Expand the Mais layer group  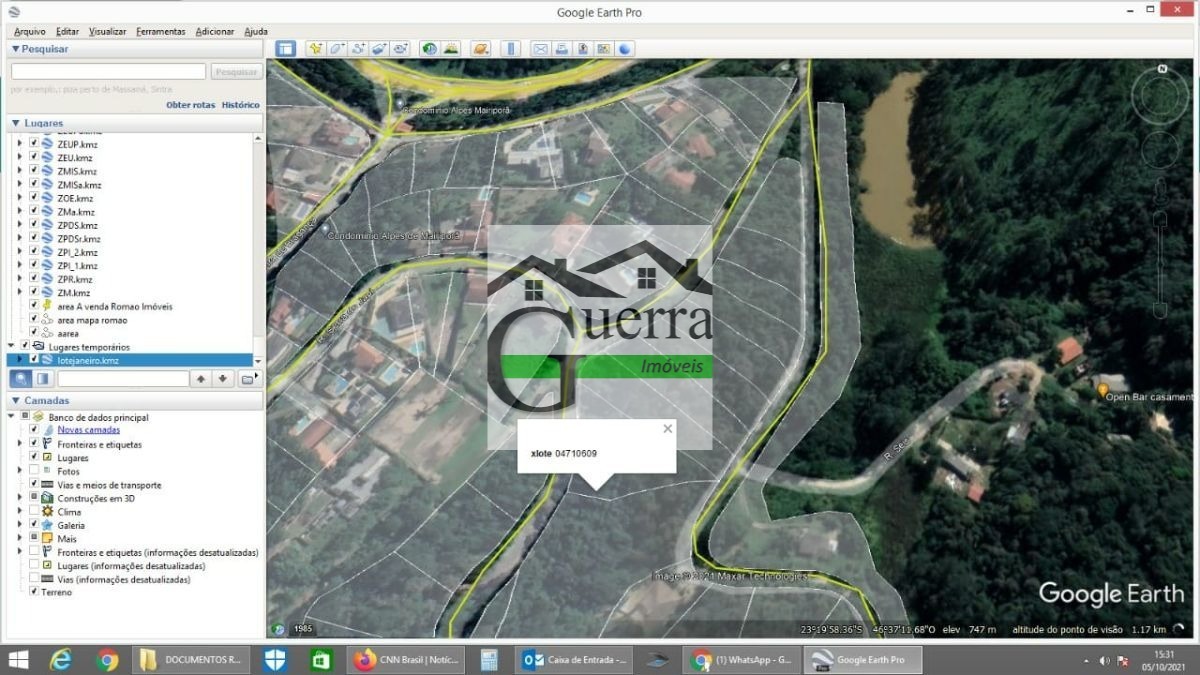click(20, 538)
